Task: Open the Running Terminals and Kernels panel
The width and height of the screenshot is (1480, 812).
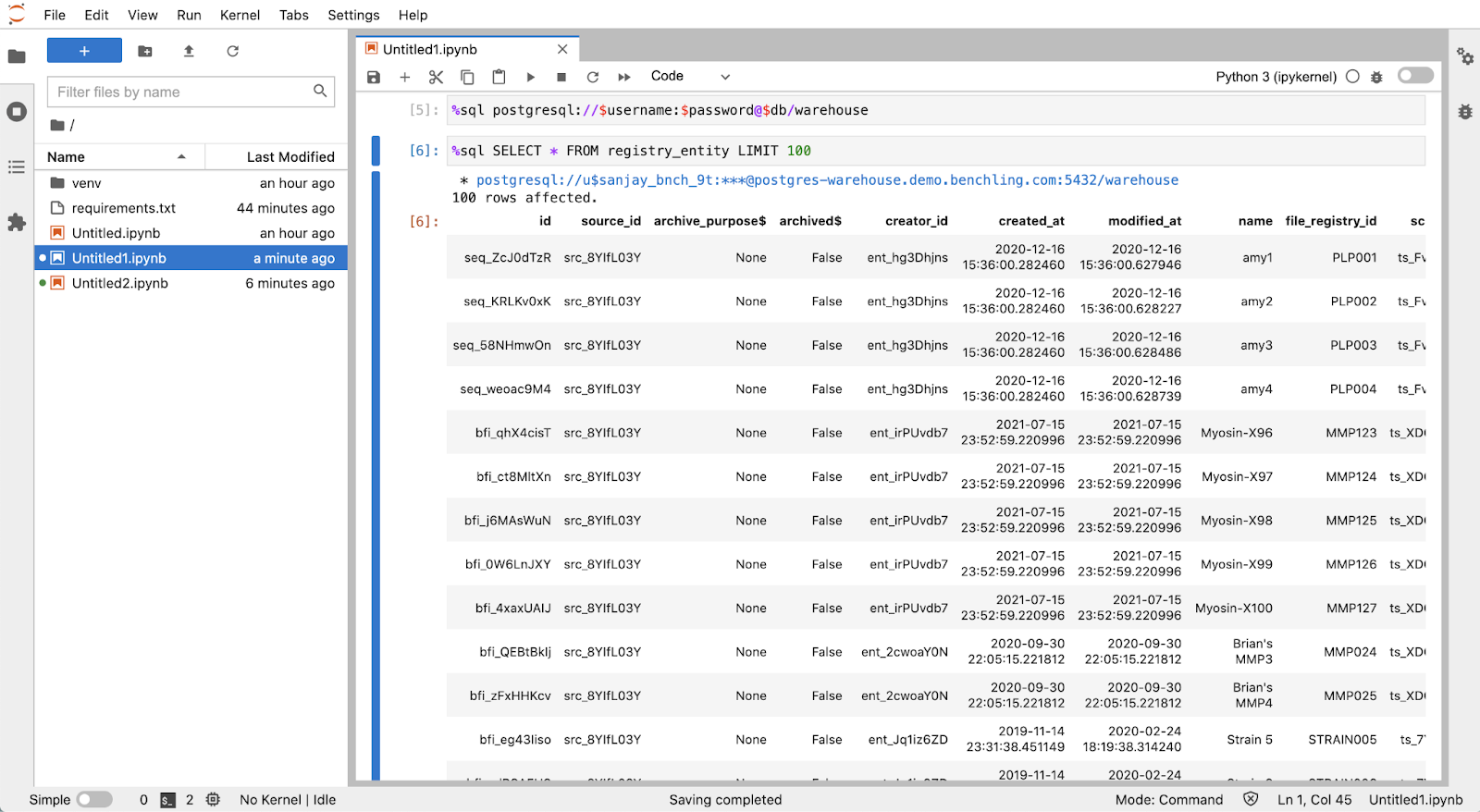Action: tap(17, 112)
